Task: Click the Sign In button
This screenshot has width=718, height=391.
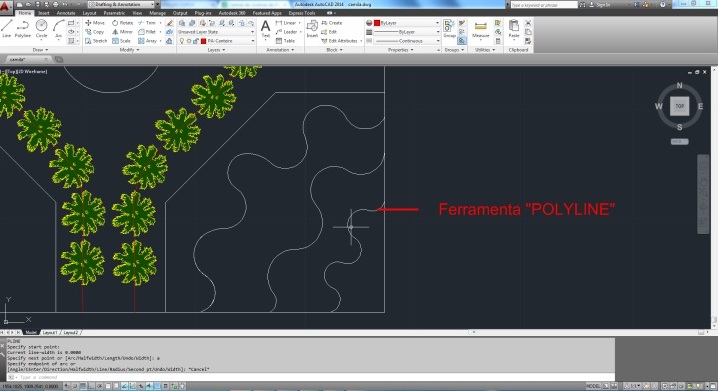Action: point(600,5)
